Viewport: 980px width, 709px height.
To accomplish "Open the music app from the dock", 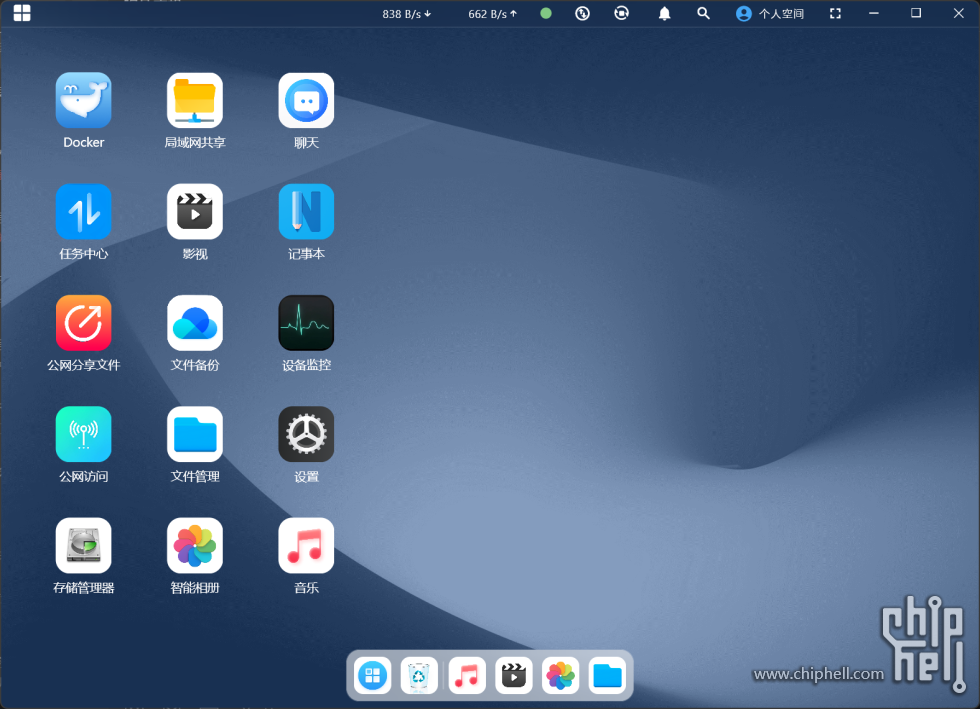I will (467, 676).
